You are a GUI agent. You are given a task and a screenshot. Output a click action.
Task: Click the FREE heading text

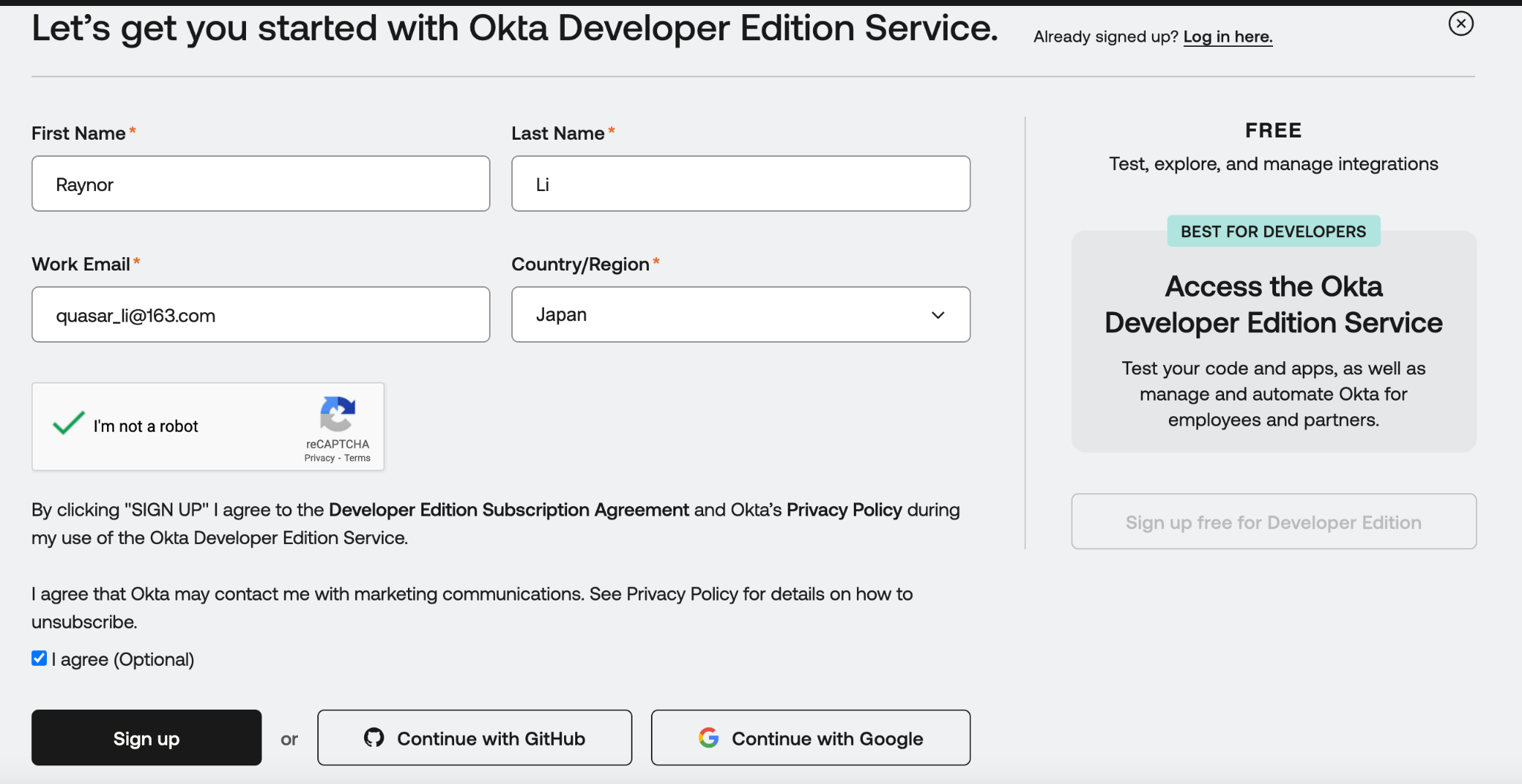coord(1273,131)
